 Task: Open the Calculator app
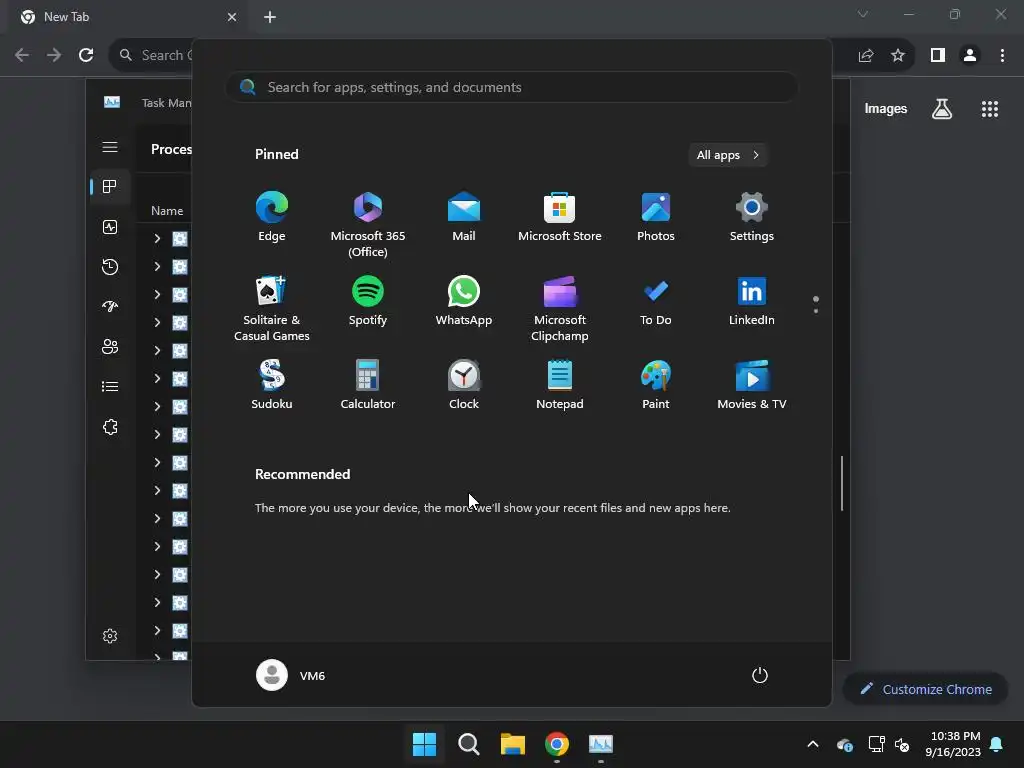368,385
